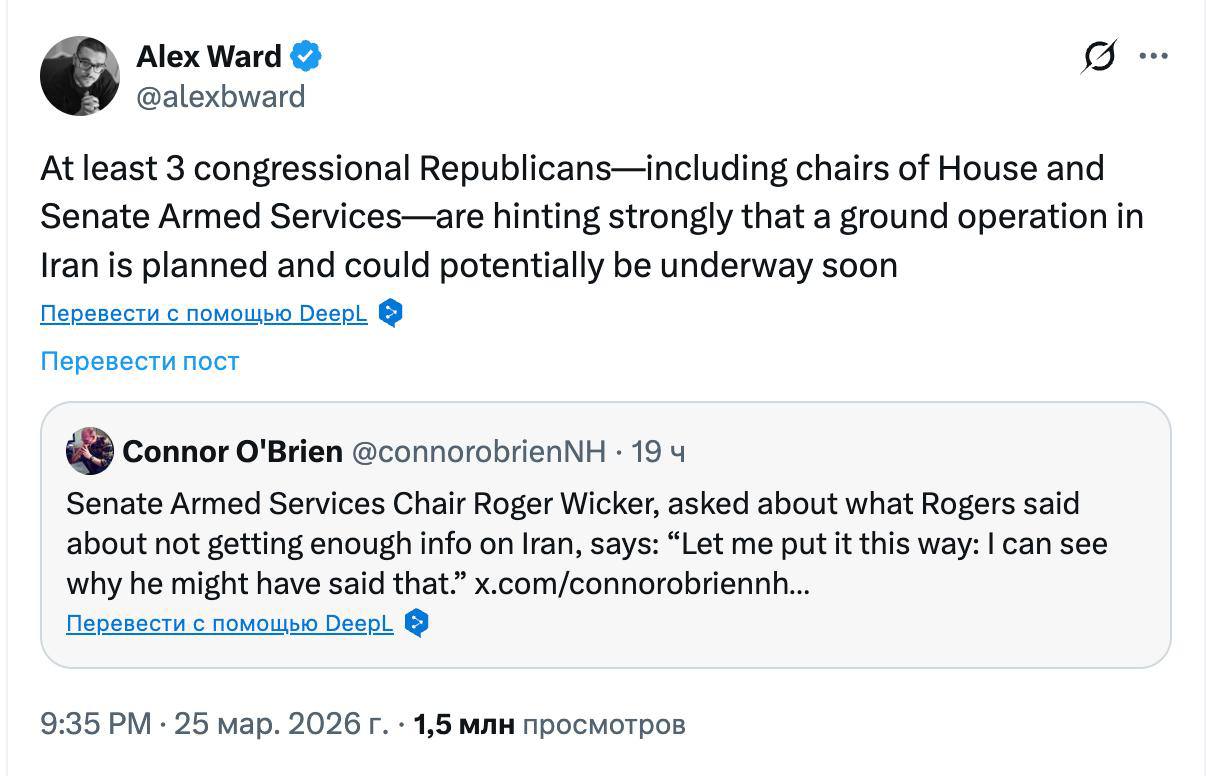Click the '9:35 PM · 25 мар. 2026 г.' timestamp
Screen dimensions: 1206x776
coord(214,724)
